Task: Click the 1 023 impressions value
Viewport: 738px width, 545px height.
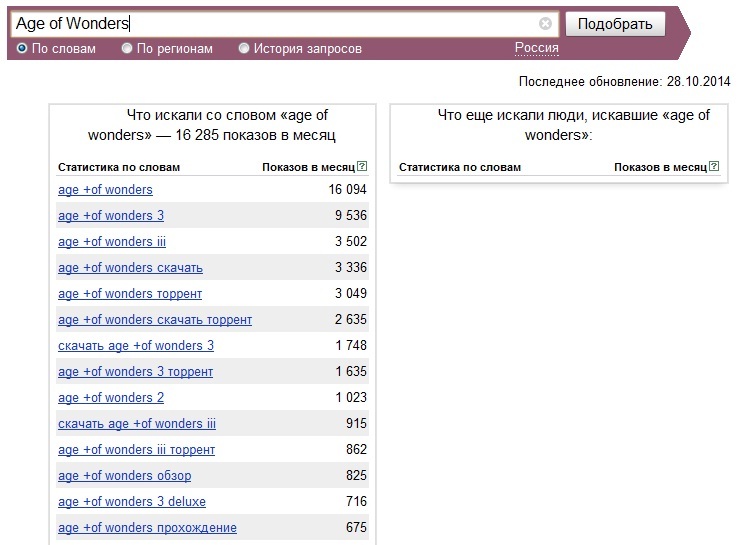Action: point(351,397)
